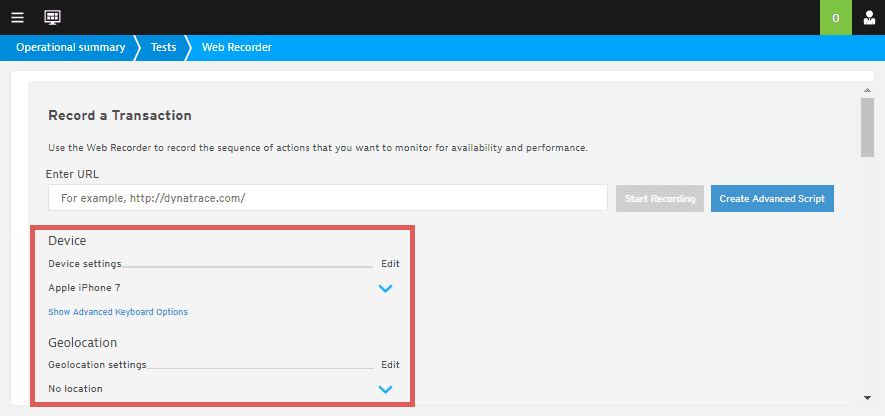Click the Start Recording button
Viewport: 885px width, 416px height.
[660, 199]
